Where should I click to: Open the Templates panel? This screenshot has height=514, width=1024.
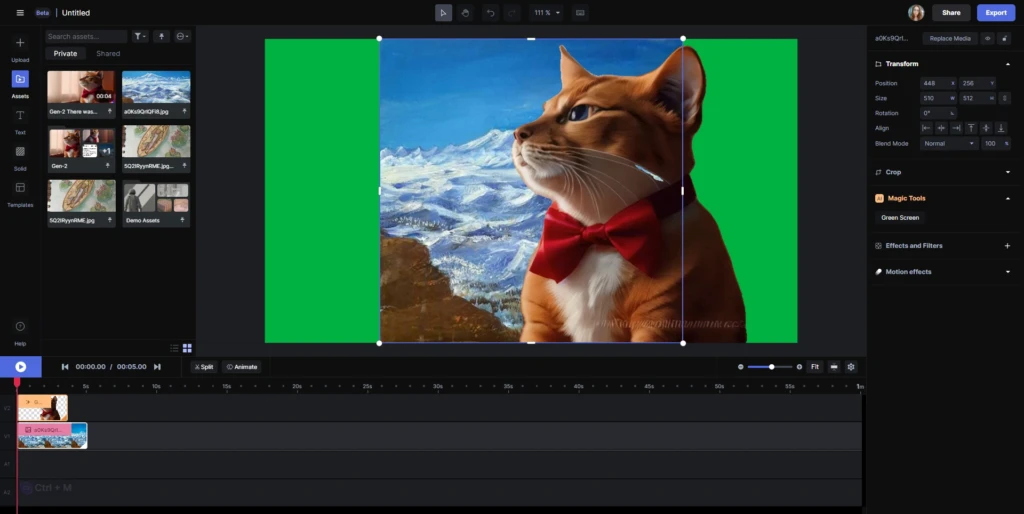20,188
